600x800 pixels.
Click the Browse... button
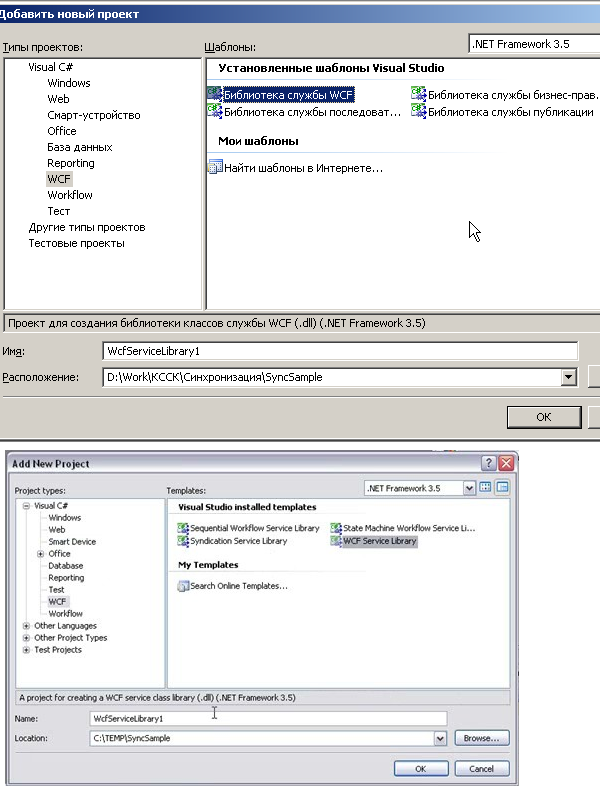481,738
